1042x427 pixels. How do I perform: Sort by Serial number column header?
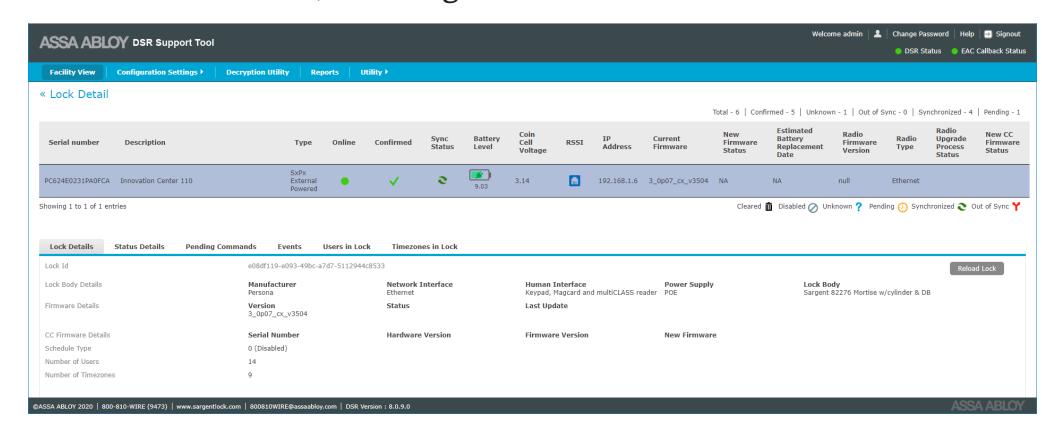coord(74,143)
